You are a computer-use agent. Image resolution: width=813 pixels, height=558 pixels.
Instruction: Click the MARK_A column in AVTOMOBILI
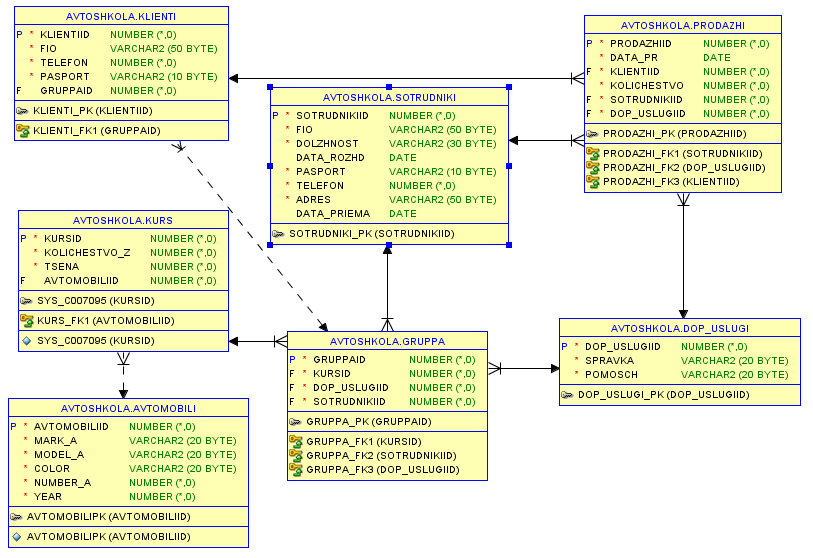pyautogui.click(x=55, y=441)
